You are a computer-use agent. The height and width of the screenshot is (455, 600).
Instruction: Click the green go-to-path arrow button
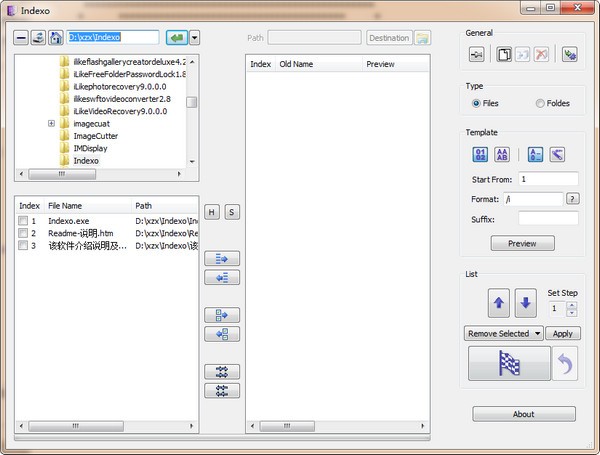[176, 38]
